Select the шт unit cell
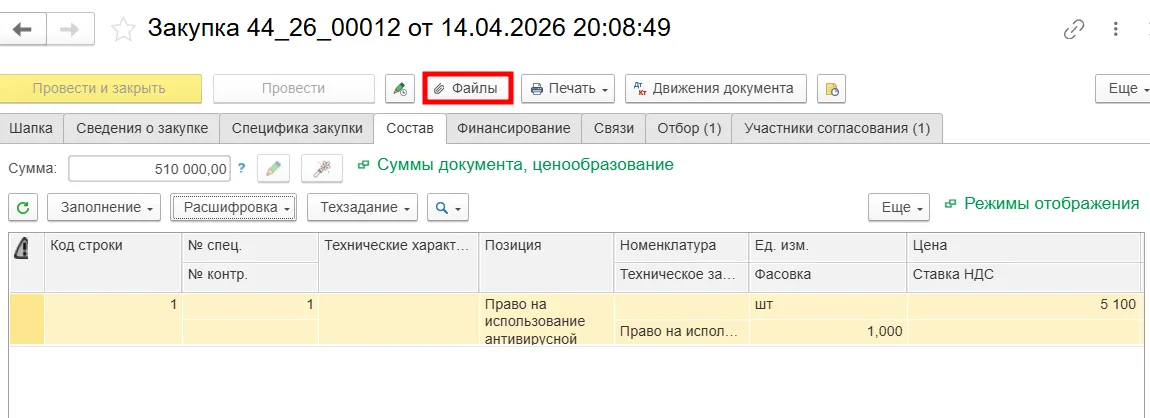Screen dimensions: 1150x418 click(828, 305)
